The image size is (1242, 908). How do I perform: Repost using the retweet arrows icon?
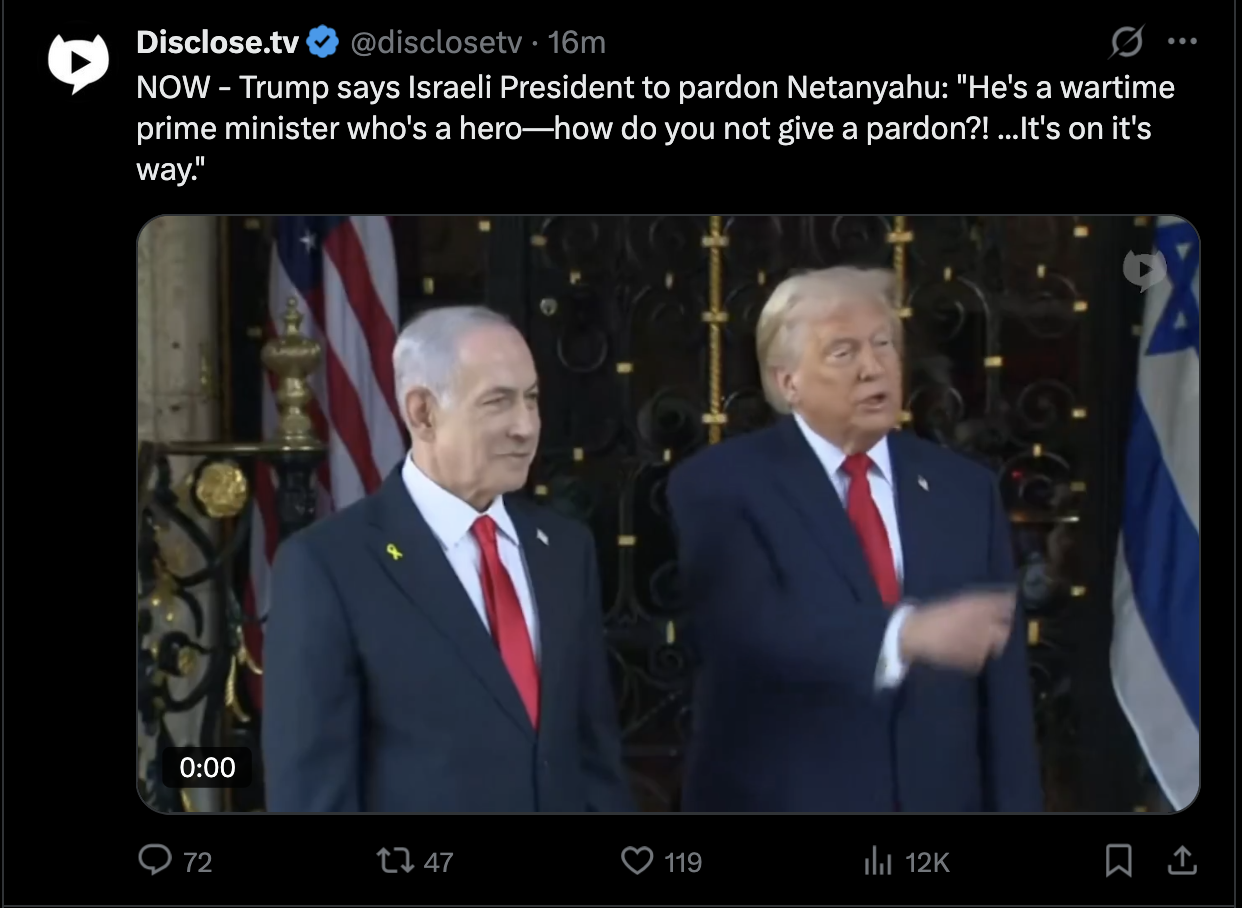tap(394, 860)
